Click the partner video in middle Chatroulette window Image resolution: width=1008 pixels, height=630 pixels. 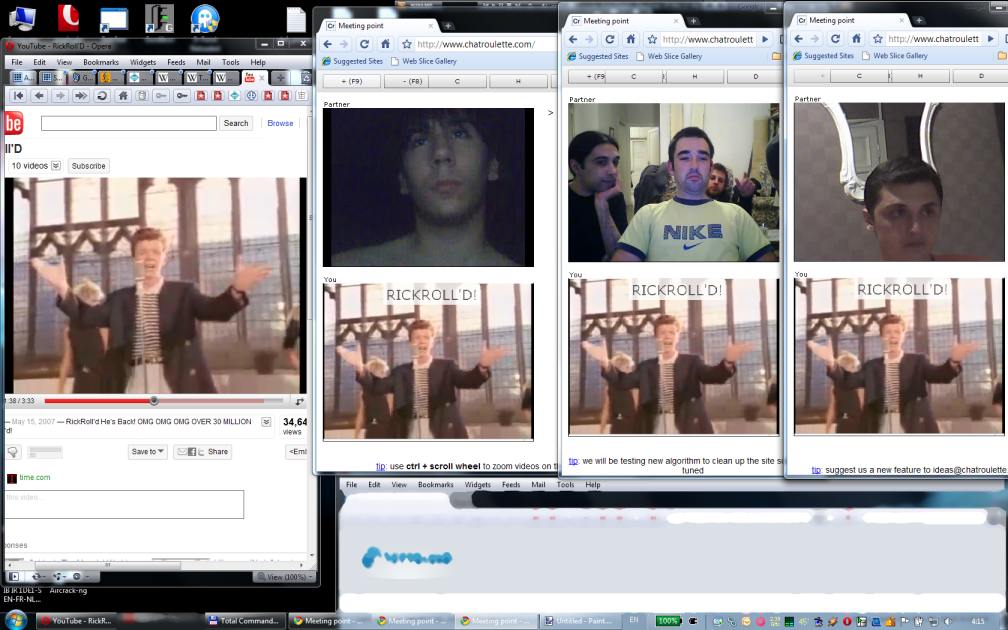[673, 183]
